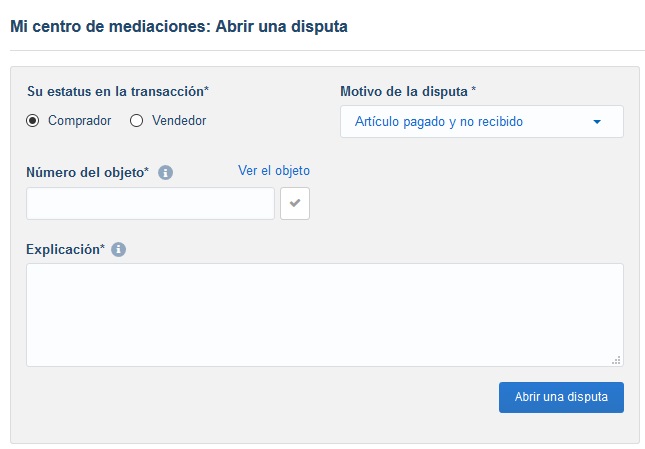Click the Explicación textarea resize handle
645x449 pixels.
click(616, 360)
